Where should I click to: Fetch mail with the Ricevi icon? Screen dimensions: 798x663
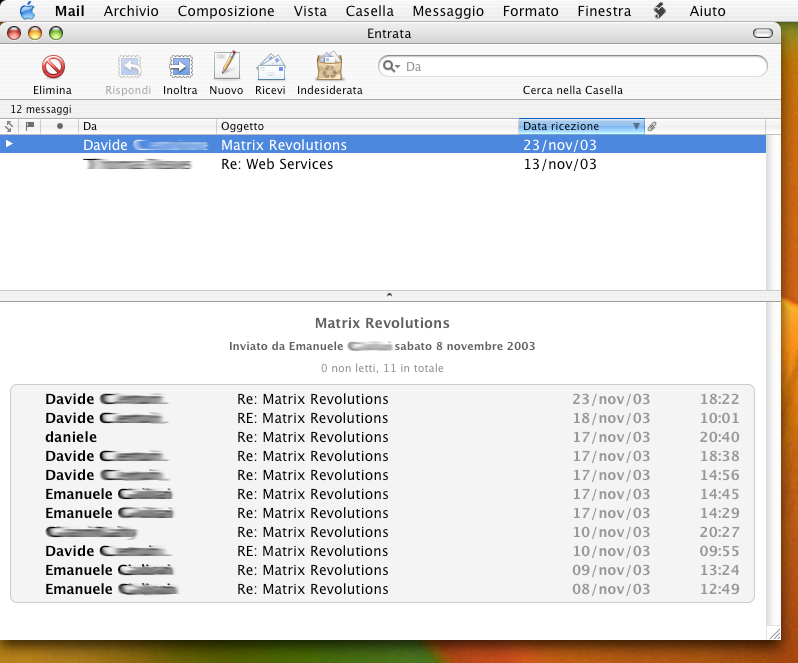(271, 67)
